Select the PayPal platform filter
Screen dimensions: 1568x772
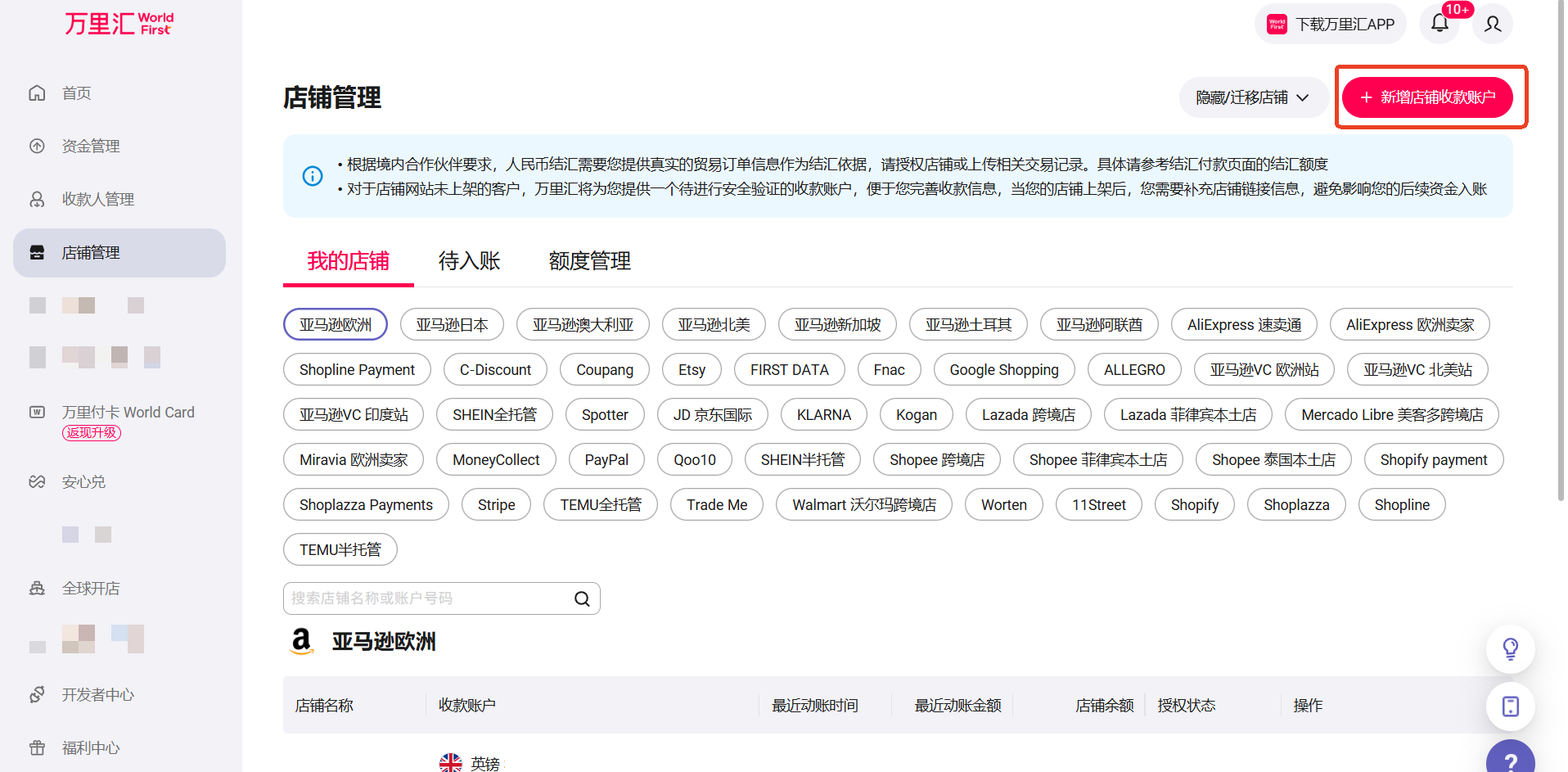(x=606, y=459)
